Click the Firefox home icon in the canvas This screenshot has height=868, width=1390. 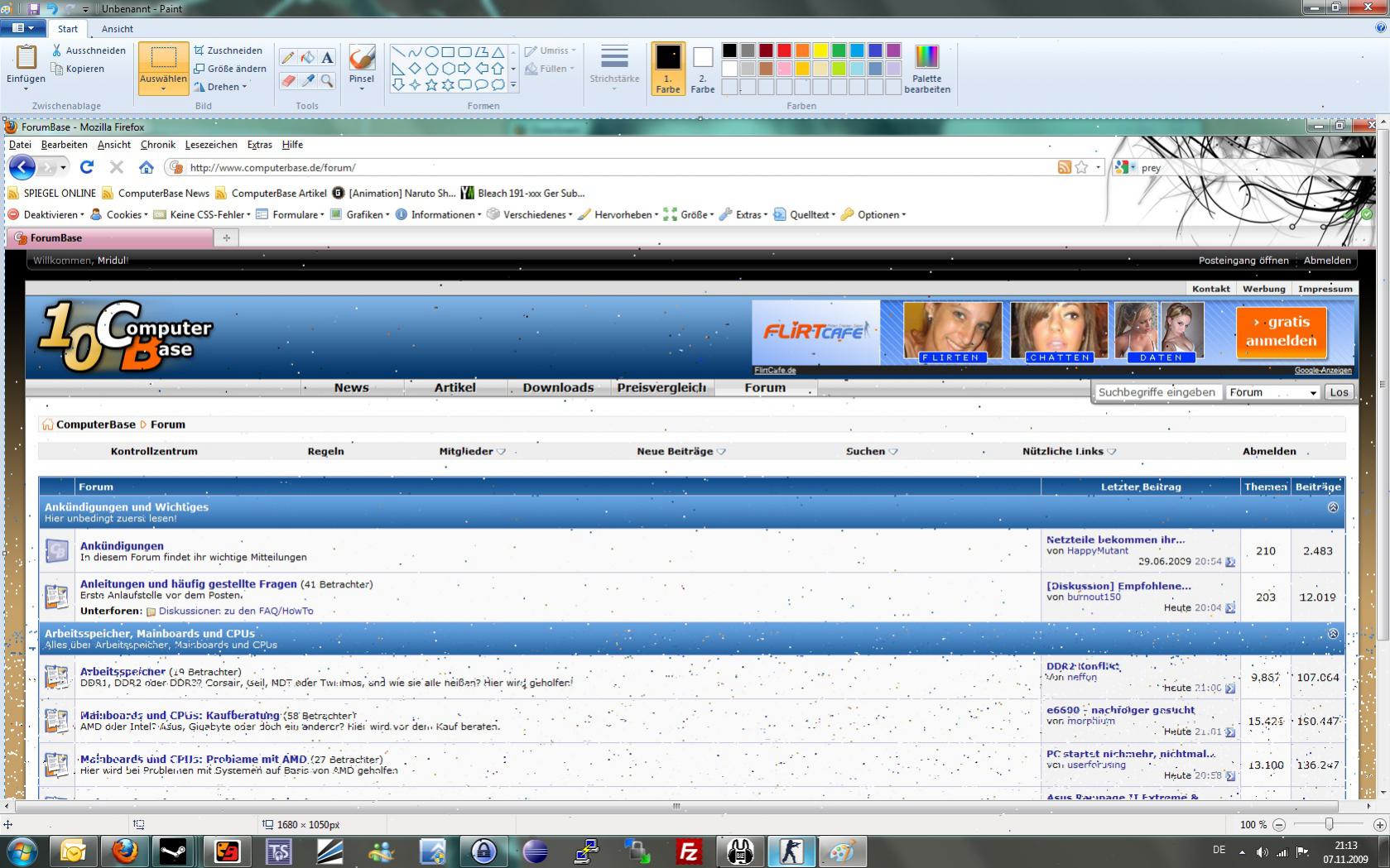[147, 167]
